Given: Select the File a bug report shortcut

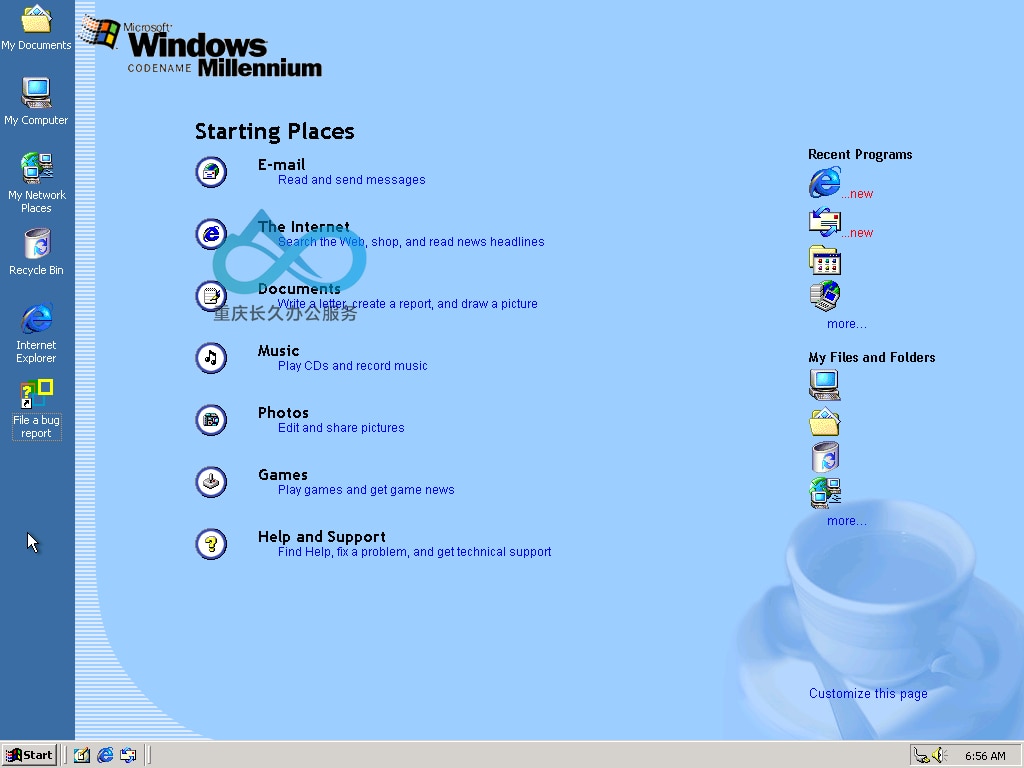Looking at the screenshot, I should tap(37, 409).
